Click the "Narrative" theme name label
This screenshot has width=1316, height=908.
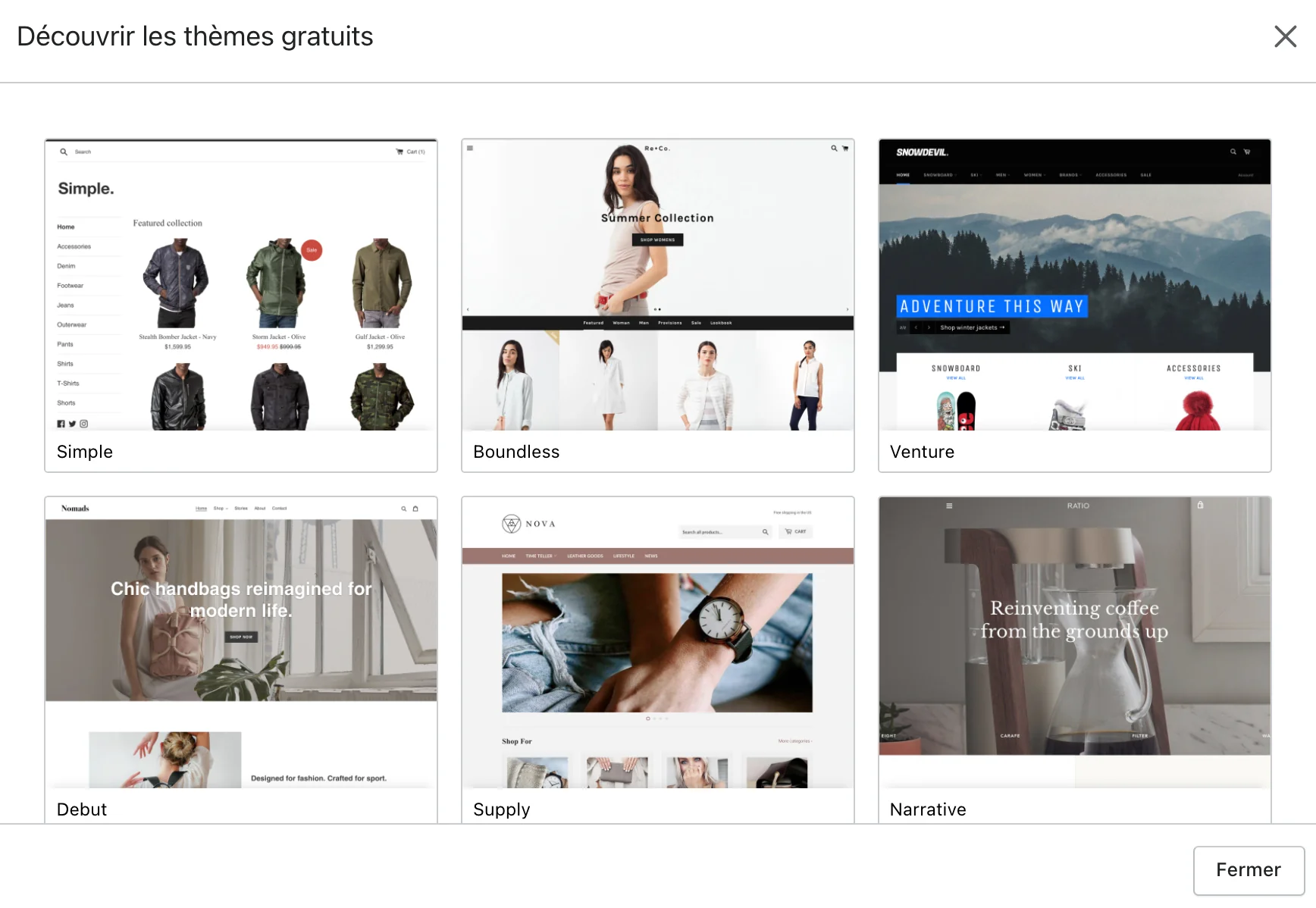tap(928, 809)
